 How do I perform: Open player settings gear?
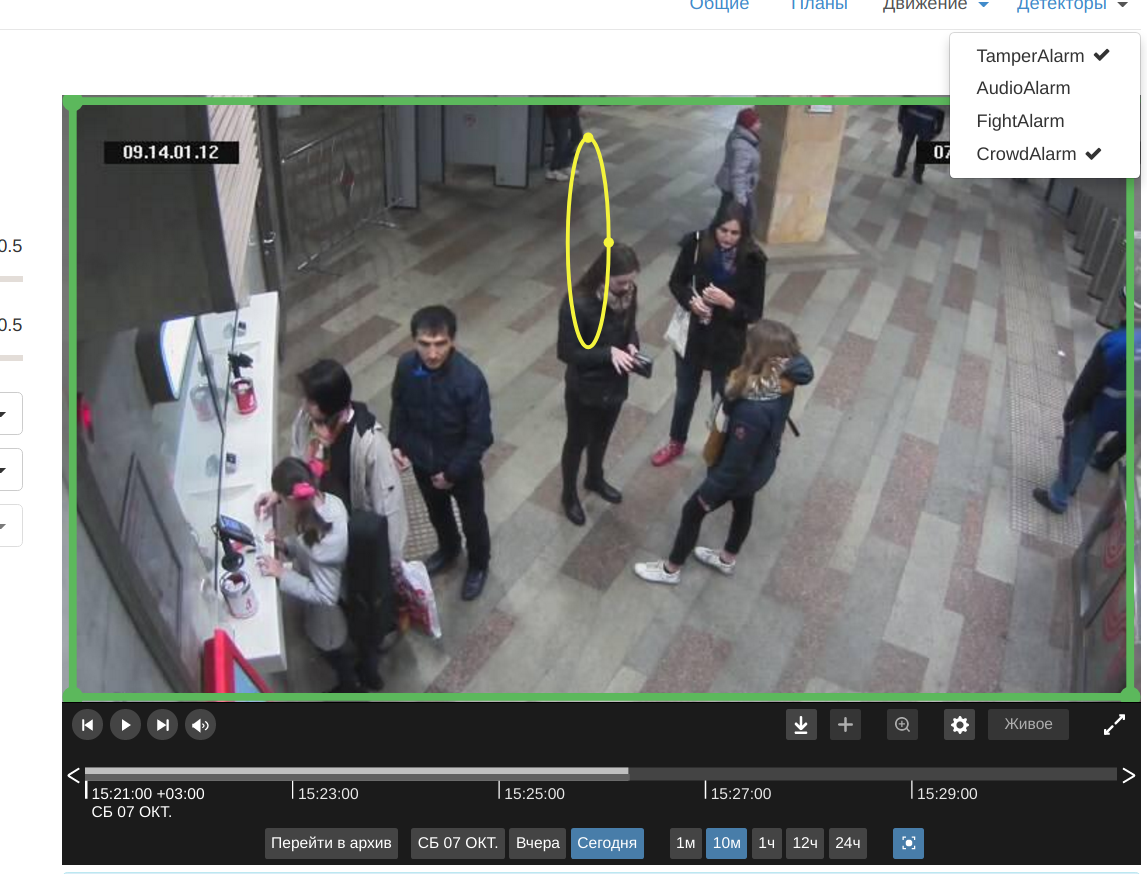[x=960, y=725]
